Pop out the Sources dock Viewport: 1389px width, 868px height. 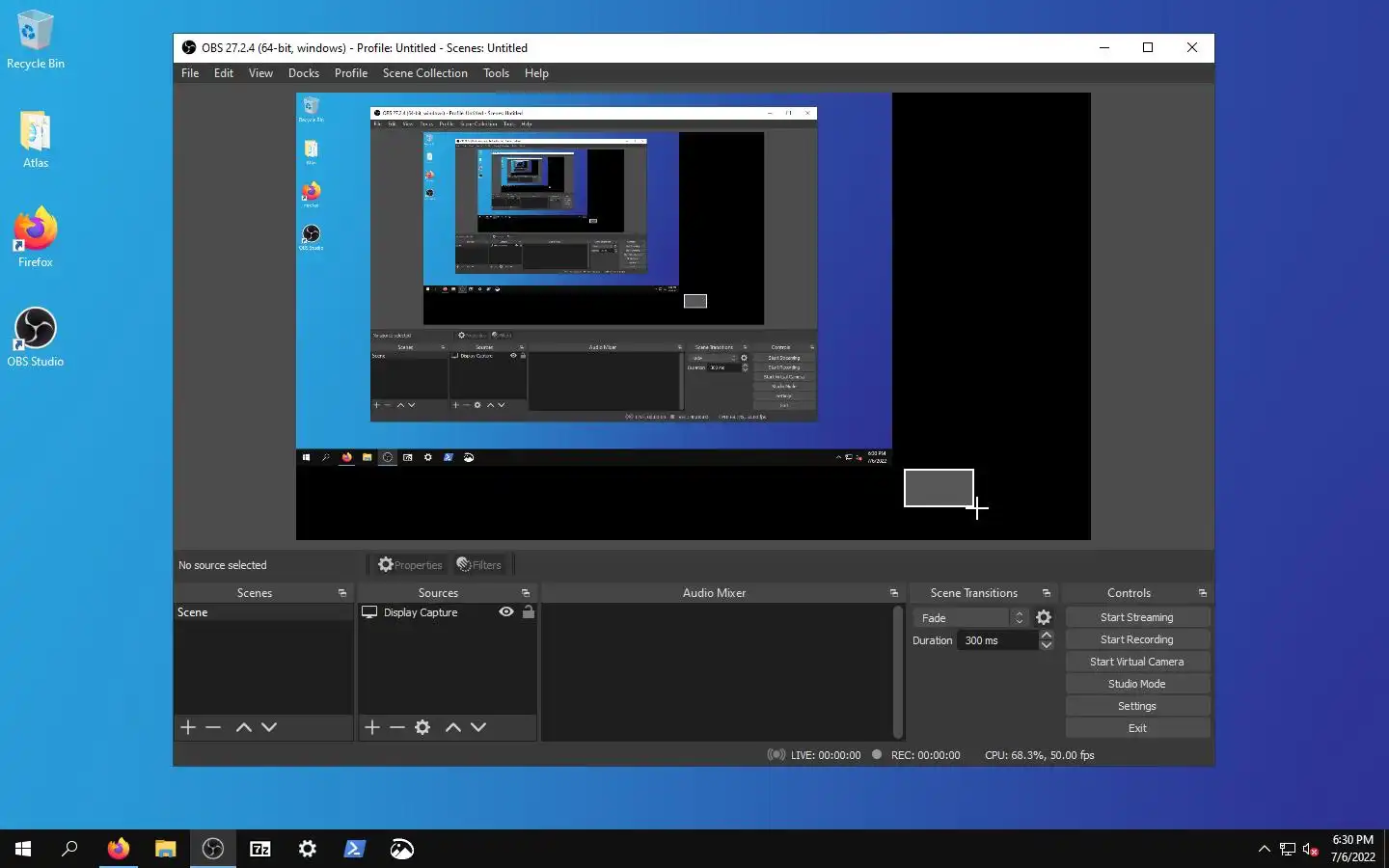point(526,593)
